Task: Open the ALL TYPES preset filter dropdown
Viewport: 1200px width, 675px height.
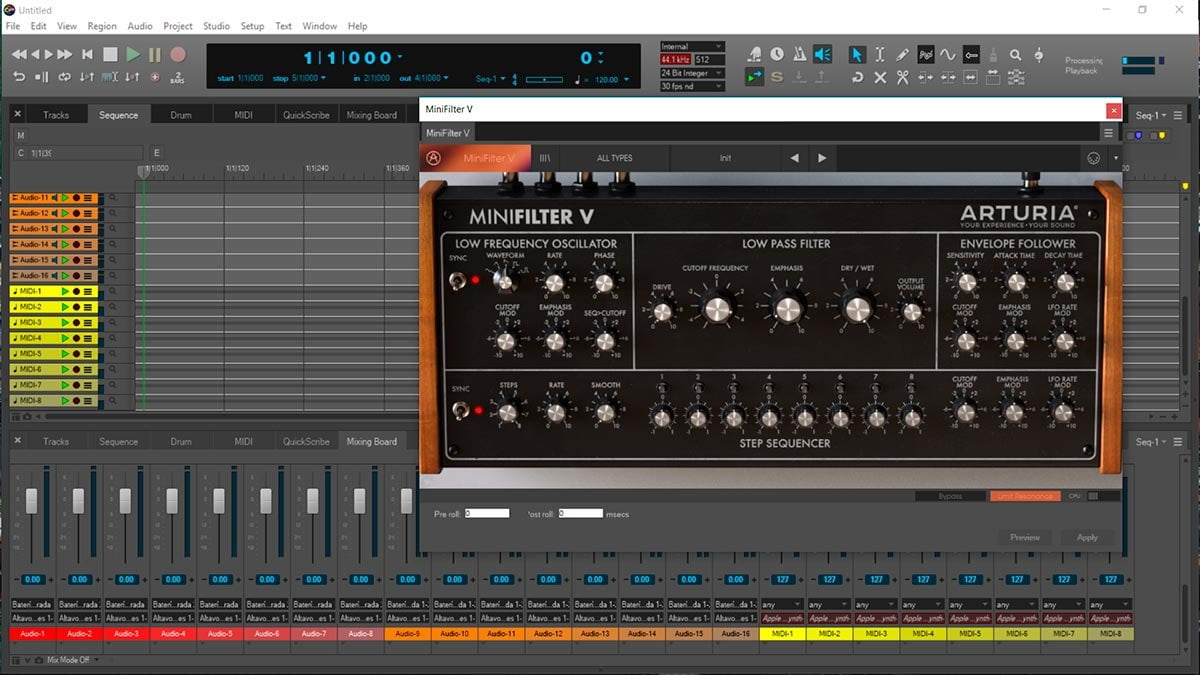Action: tap(614, 158)
